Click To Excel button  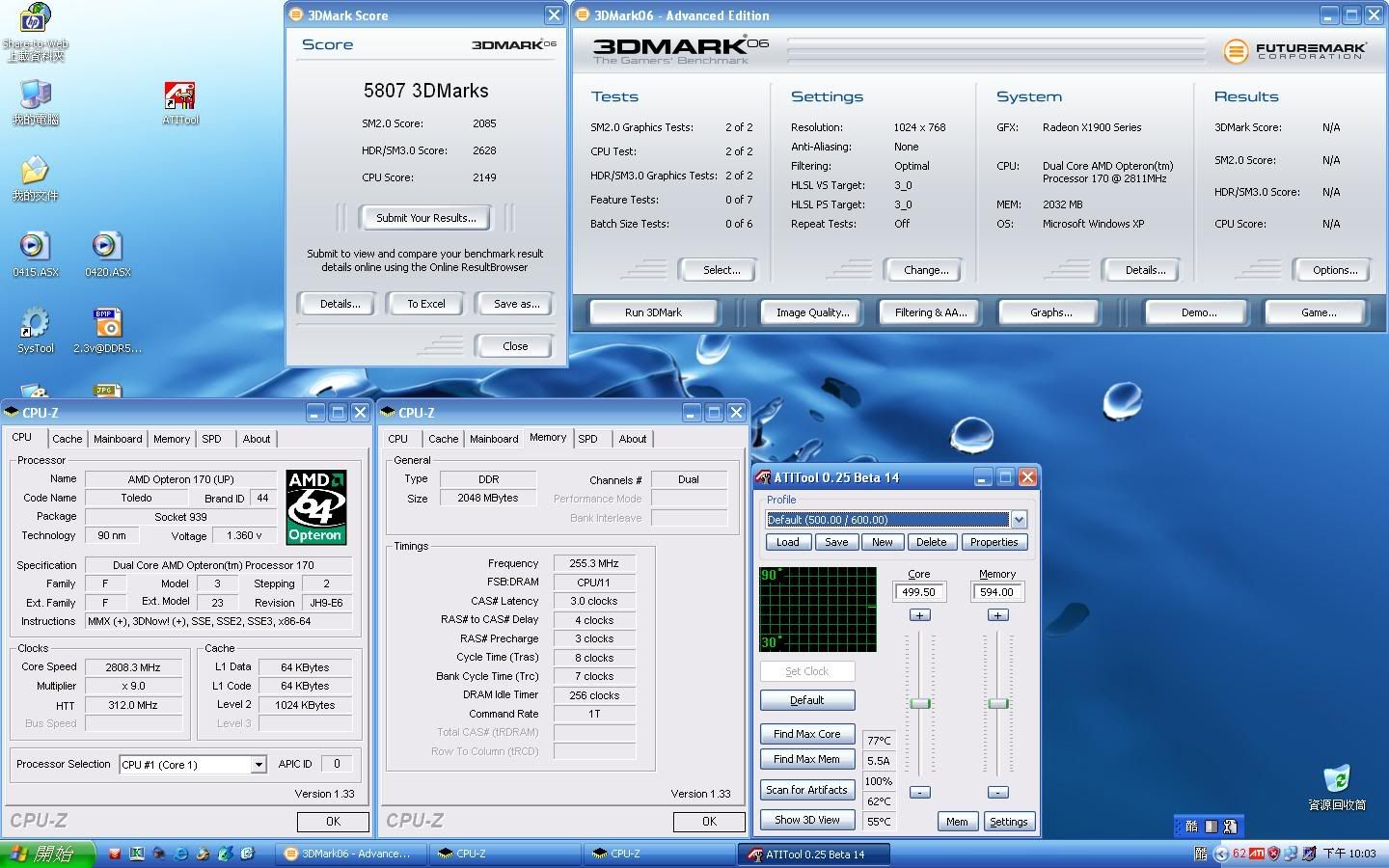425,304
